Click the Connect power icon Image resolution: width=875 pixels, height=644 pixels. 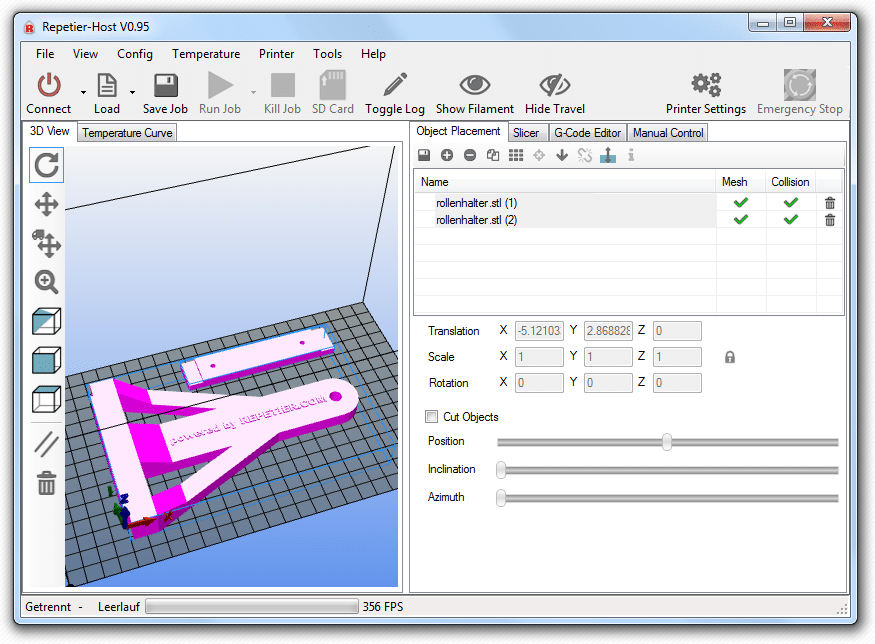click(x=49, y=85)
